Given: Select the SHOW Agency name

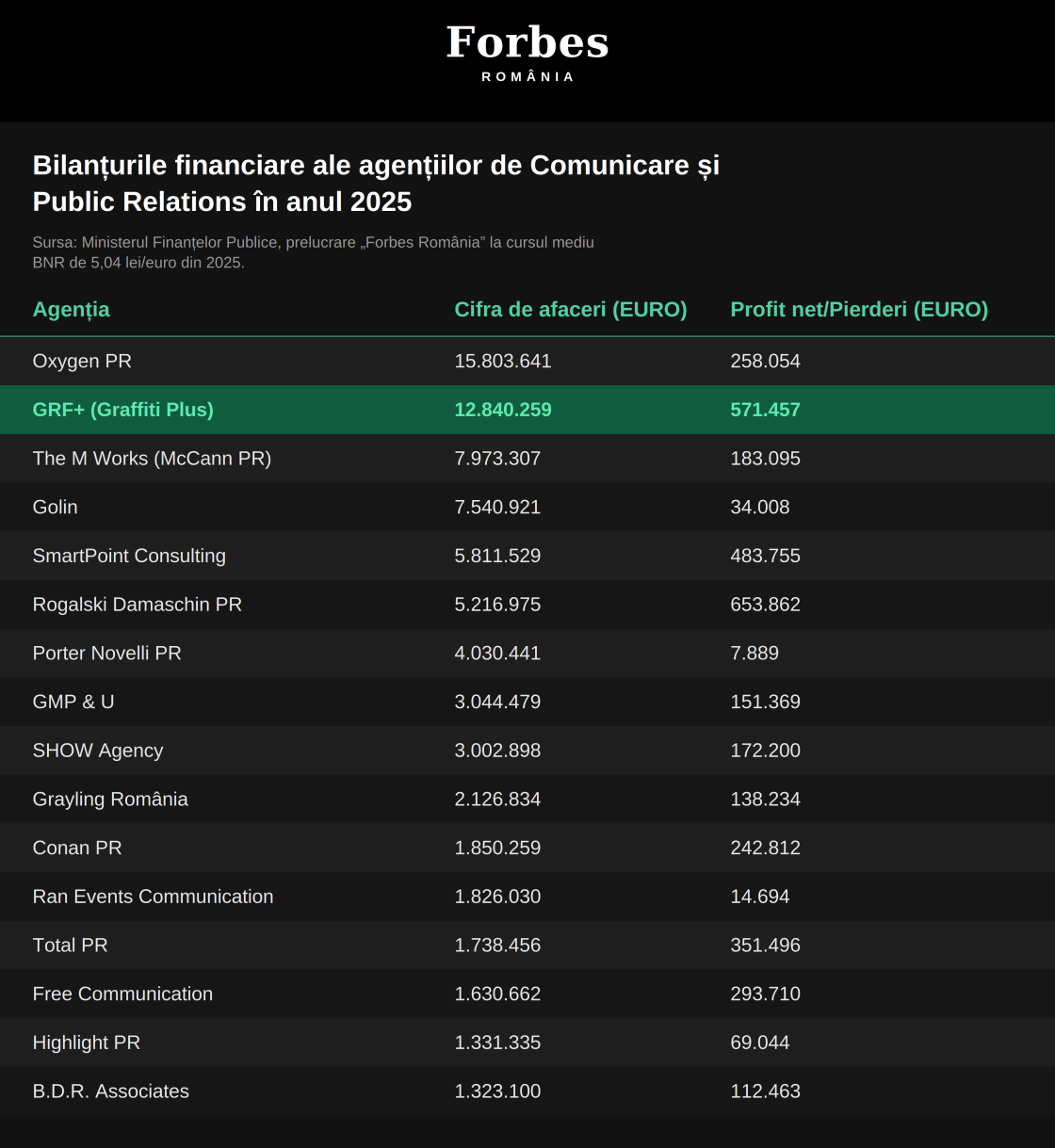Looking at the screenshot, I should click(x=98, y=751).
